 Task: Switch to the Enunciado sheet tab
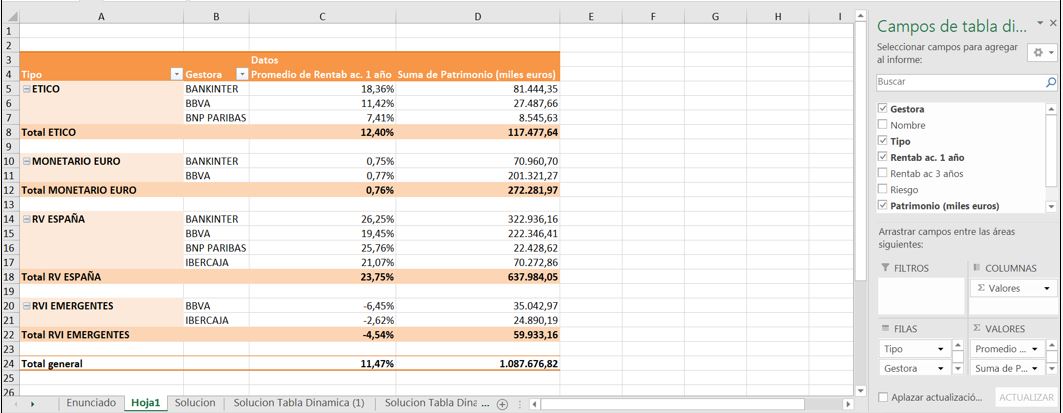pos(91,403)
